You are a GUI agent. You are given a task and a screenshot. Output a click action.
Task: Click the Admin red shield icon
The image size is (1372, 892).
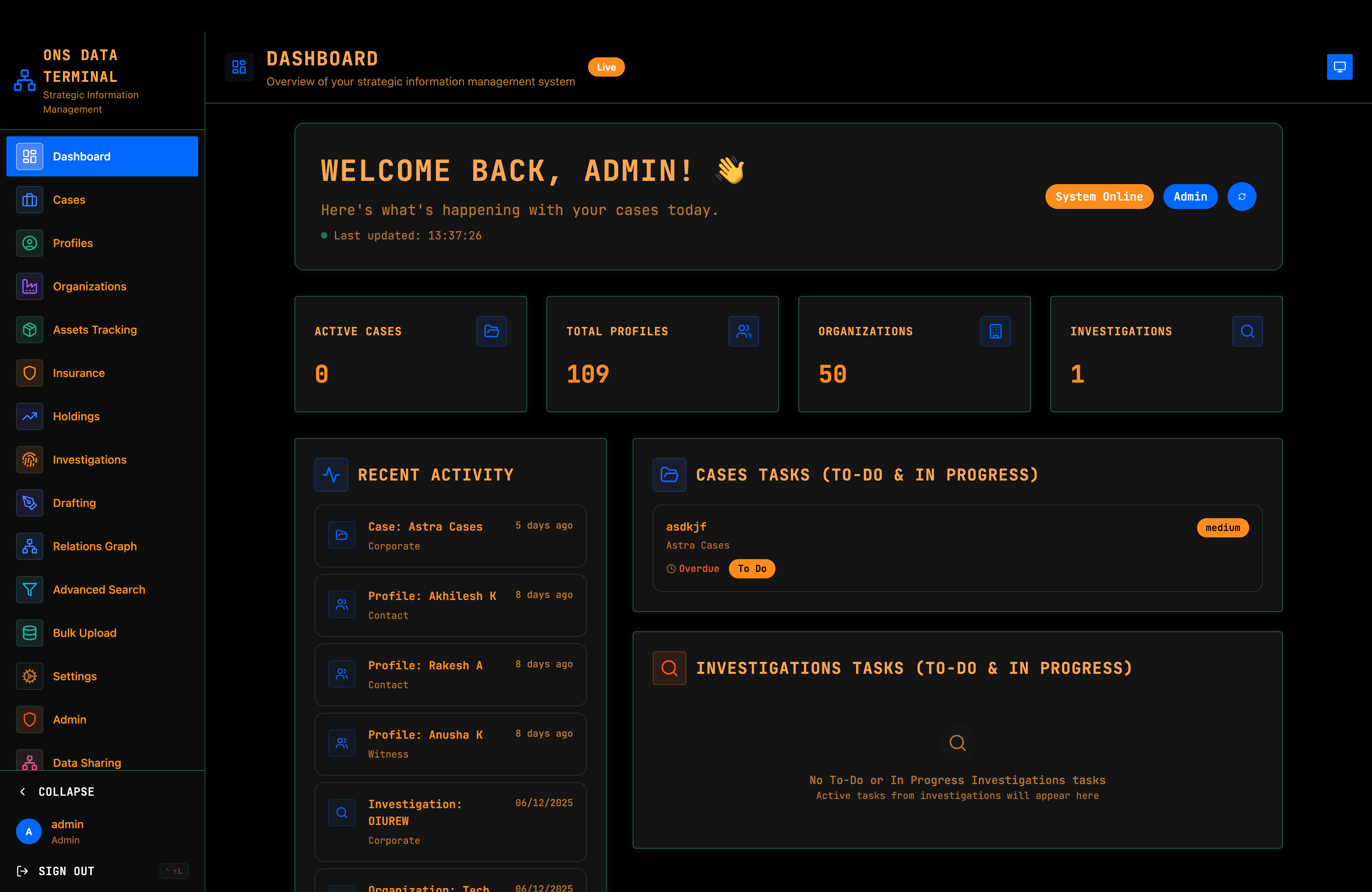29,720
